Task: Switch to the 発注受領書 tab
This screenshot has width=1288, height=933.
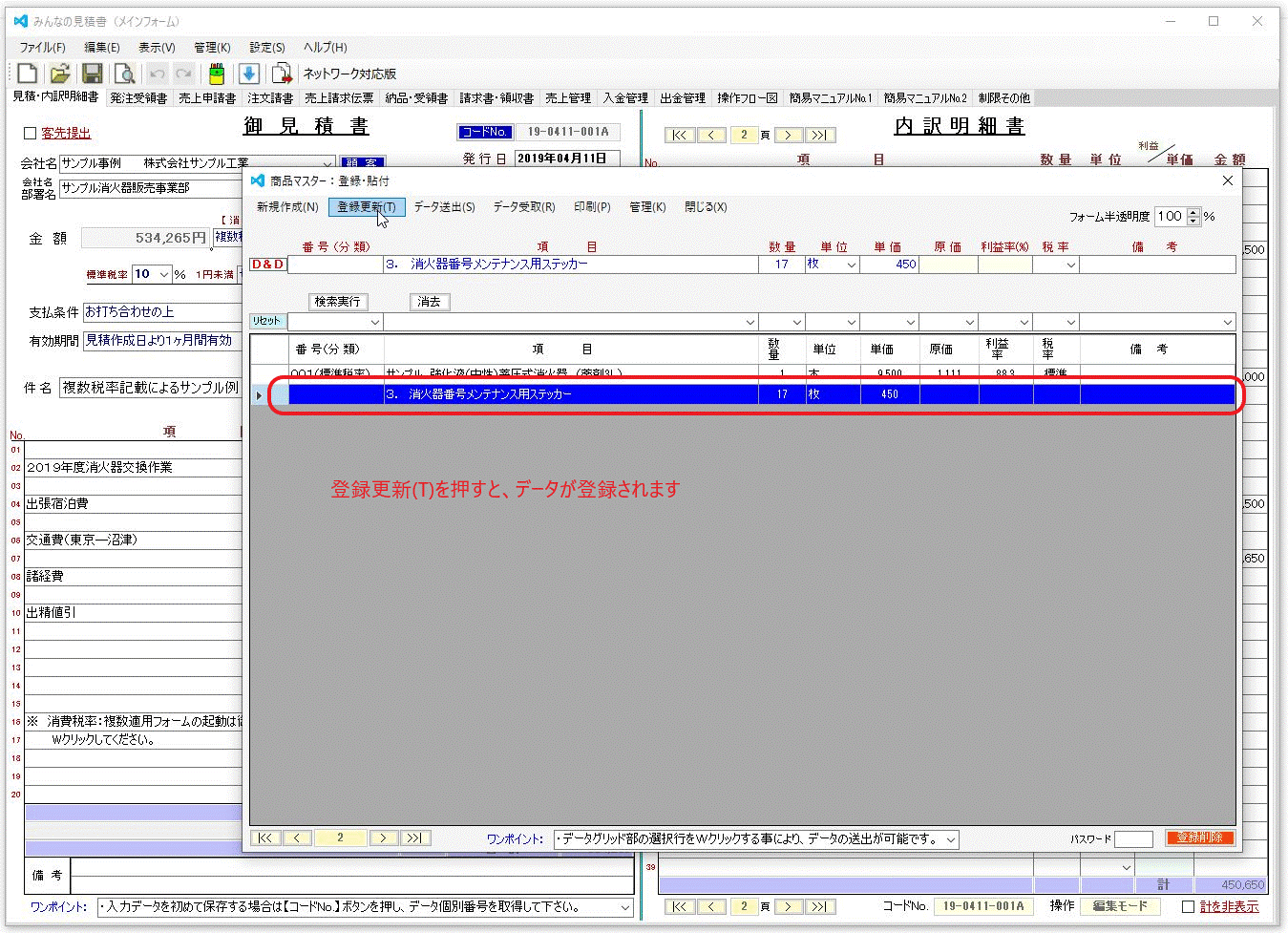Action: click(138, 97)
